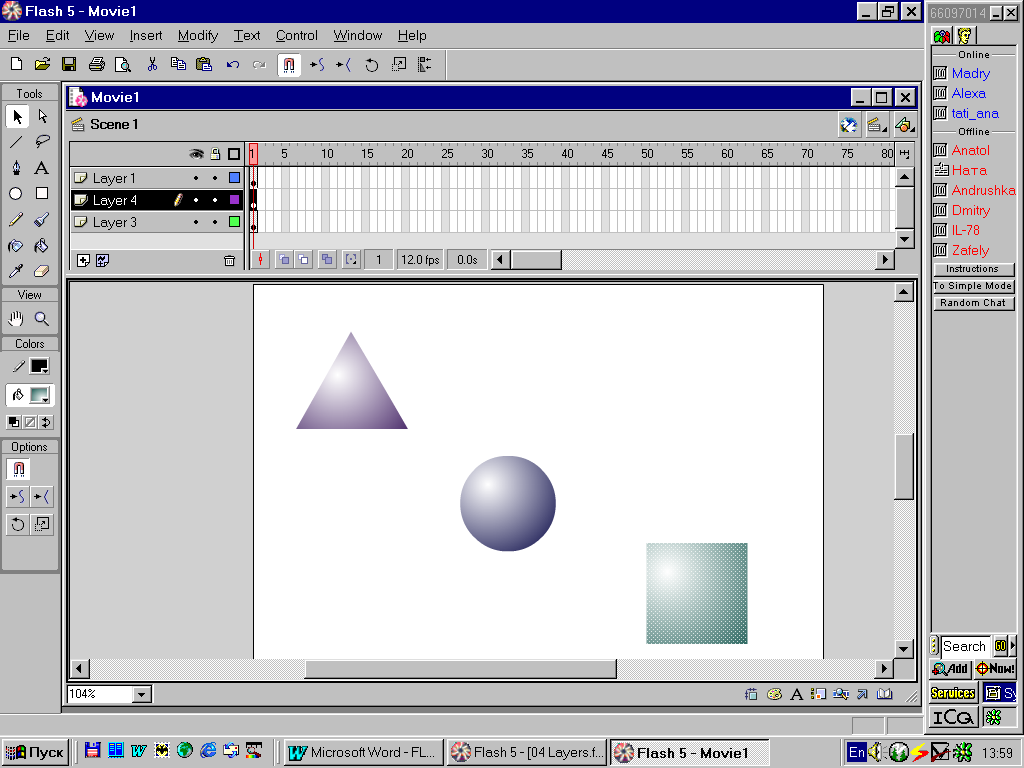Screen dimensions: 1024x768
Task: Click Rotate icon in main toolbar
Action: pos(372,64)
